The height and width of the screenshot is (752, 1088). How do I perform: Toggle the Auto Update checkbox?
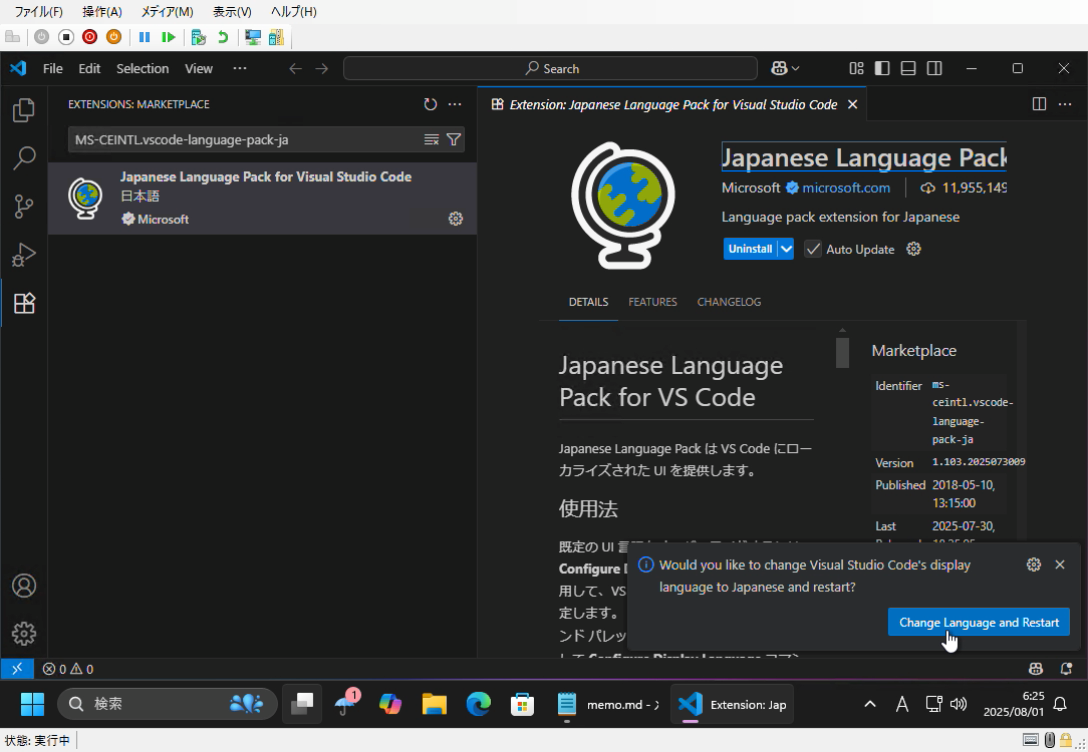pyautogui.click(x=813, y=249)
